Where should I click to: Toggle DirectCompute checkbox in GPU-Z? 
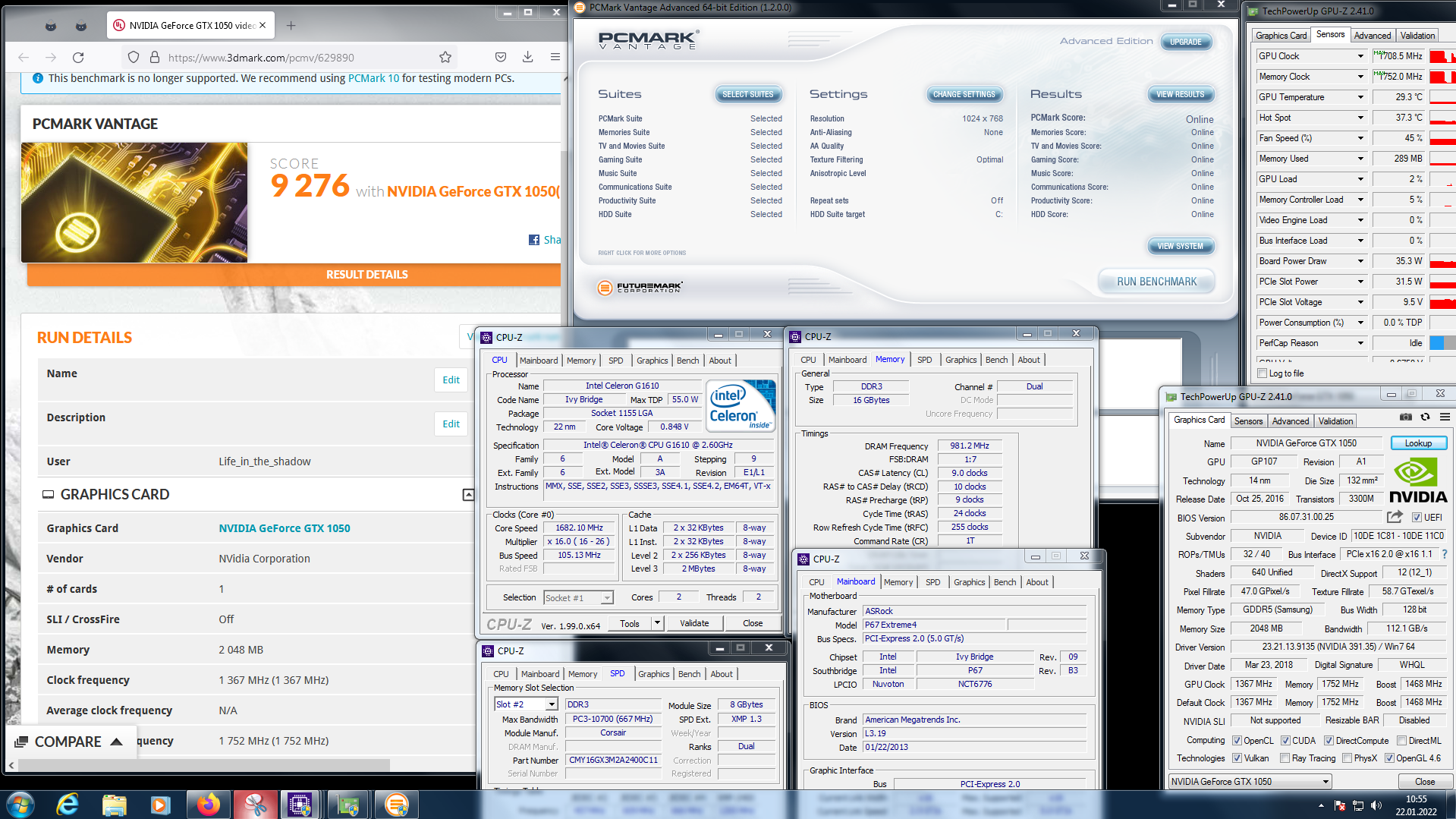[1329, 741]
